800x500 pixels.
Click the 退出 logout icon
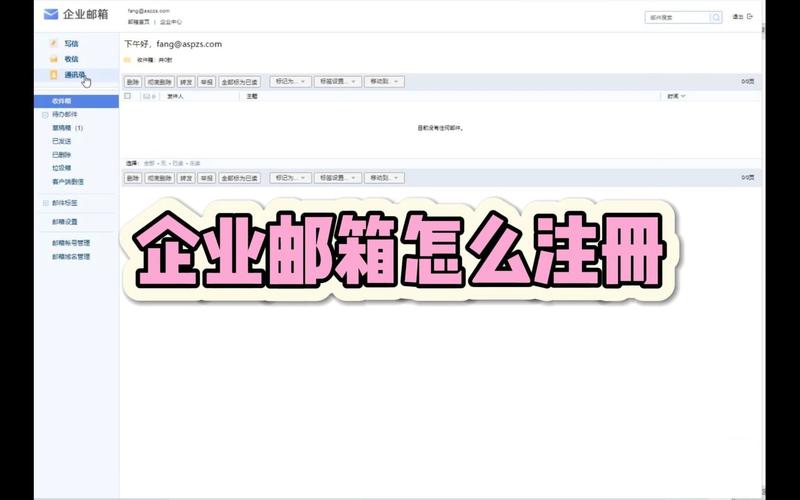coord(750,17)
